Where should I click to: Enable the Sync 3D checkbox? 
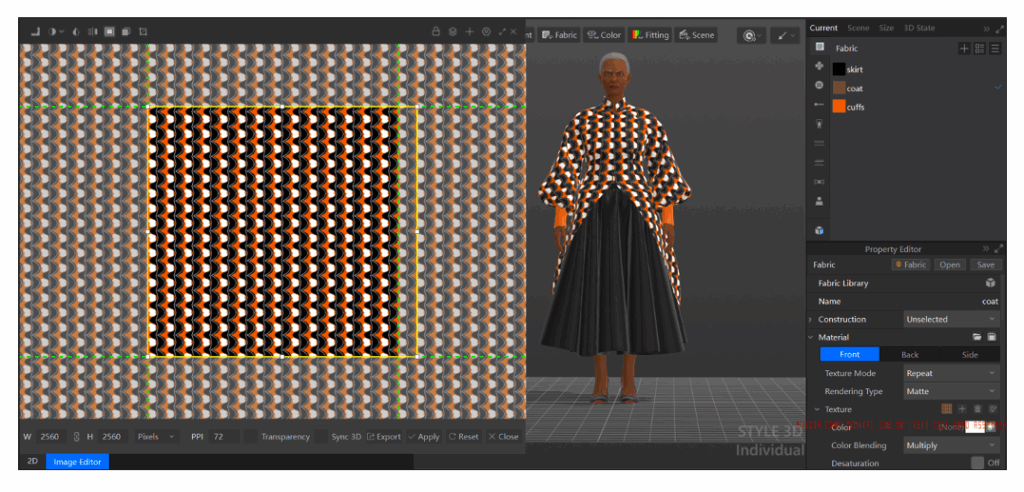pyautogui.click(x=321, y=436)
